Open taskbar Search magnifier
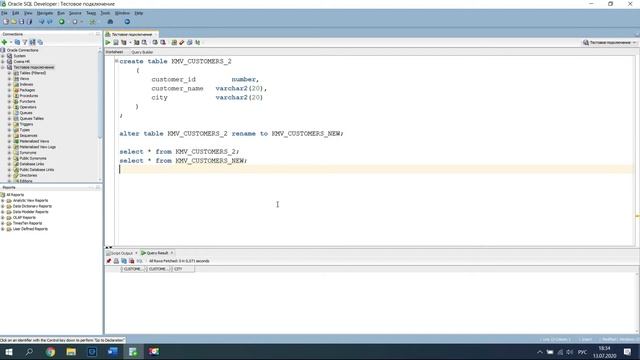This screenshot has width=640, height=360. point(29,352)
